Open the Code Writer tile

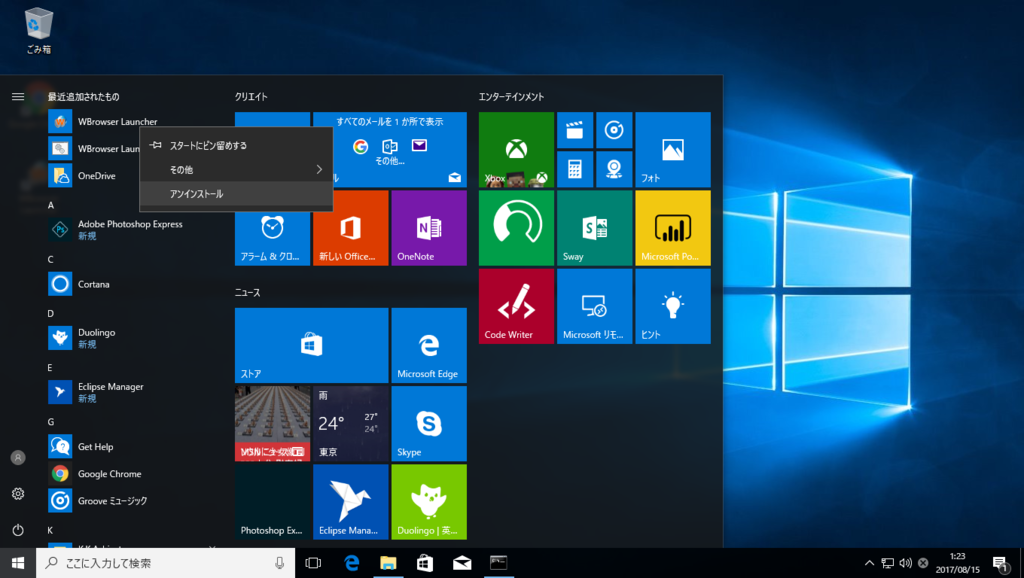coord(516,306)
